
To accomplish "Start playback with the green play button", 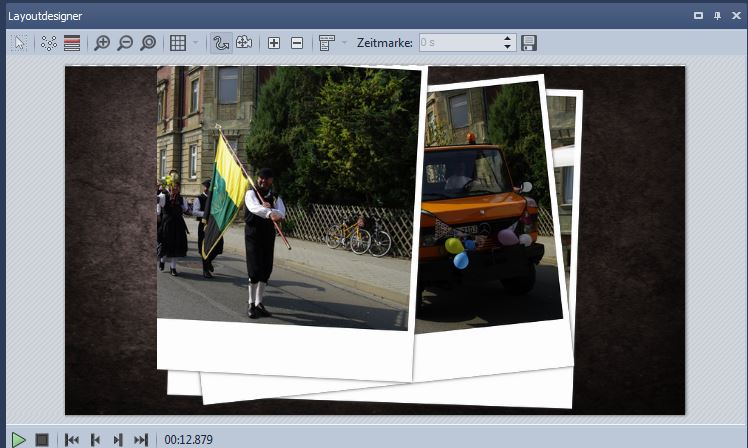I will [18, 439].
